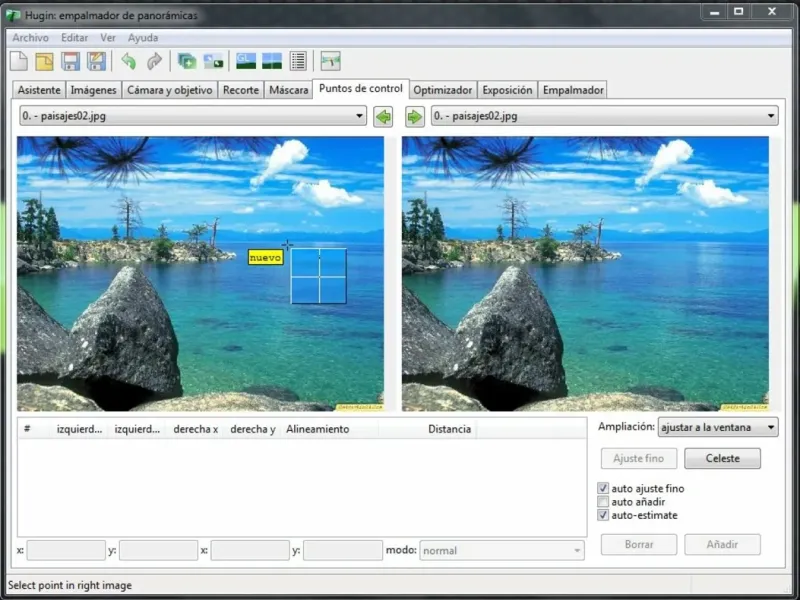Open the Optimizador tab
The height and width of the screenshot is (600, 800).
442,90
